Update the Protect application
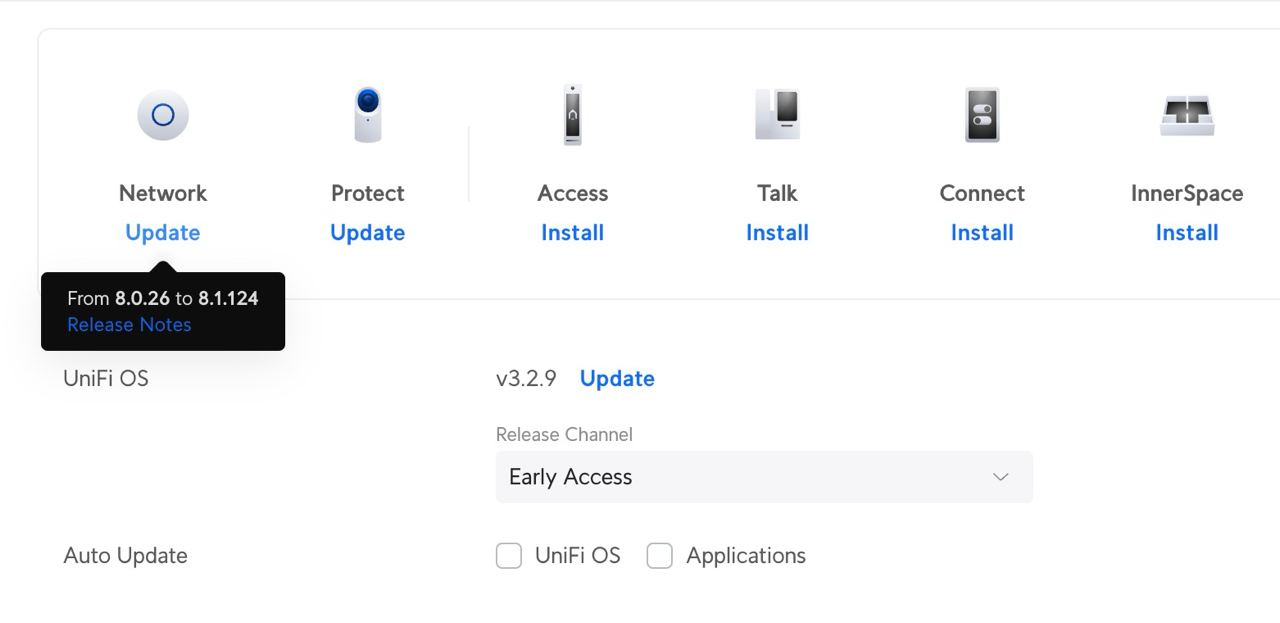 point(368,233)
